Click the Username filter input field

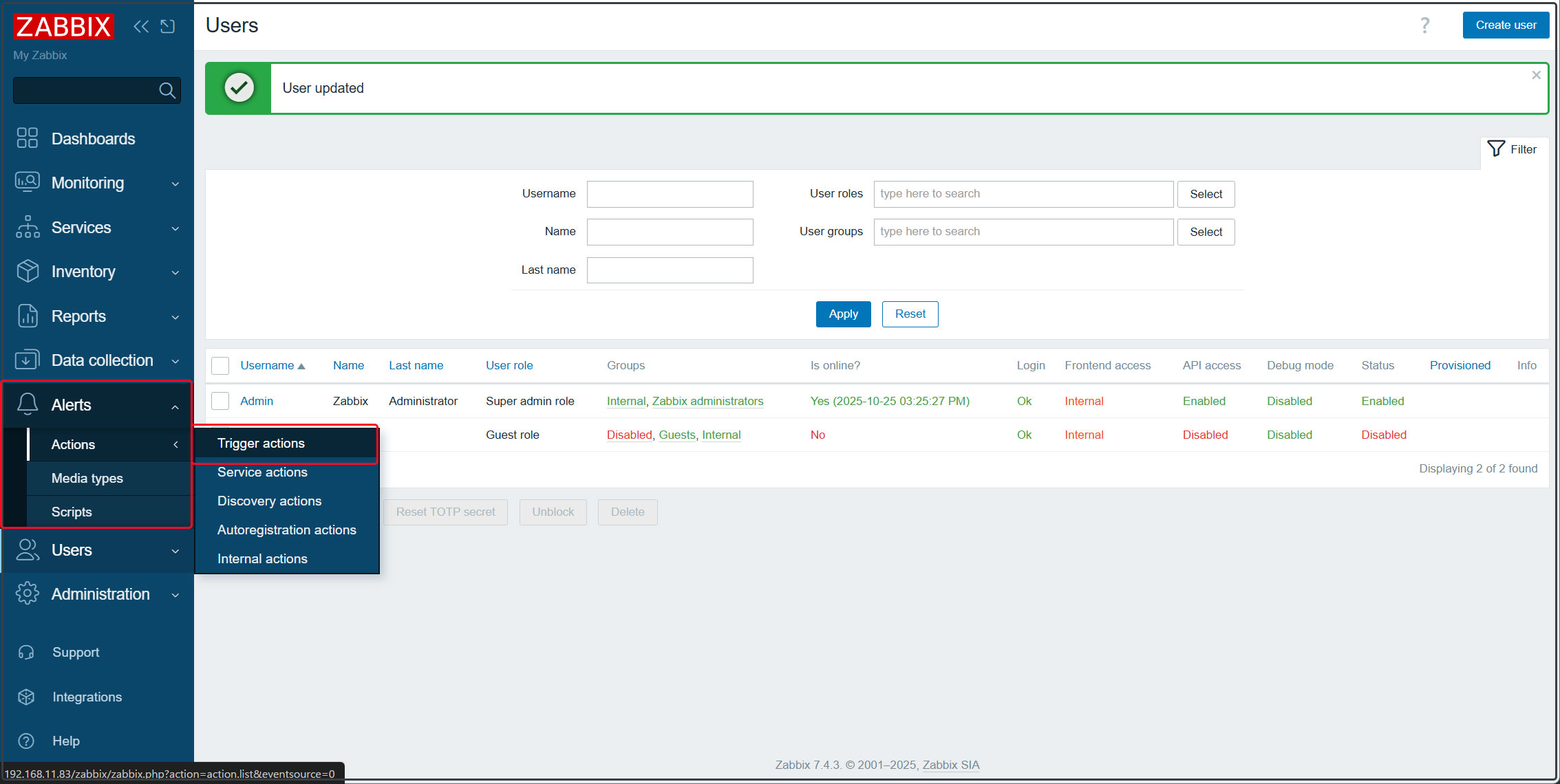coord(670,194)
